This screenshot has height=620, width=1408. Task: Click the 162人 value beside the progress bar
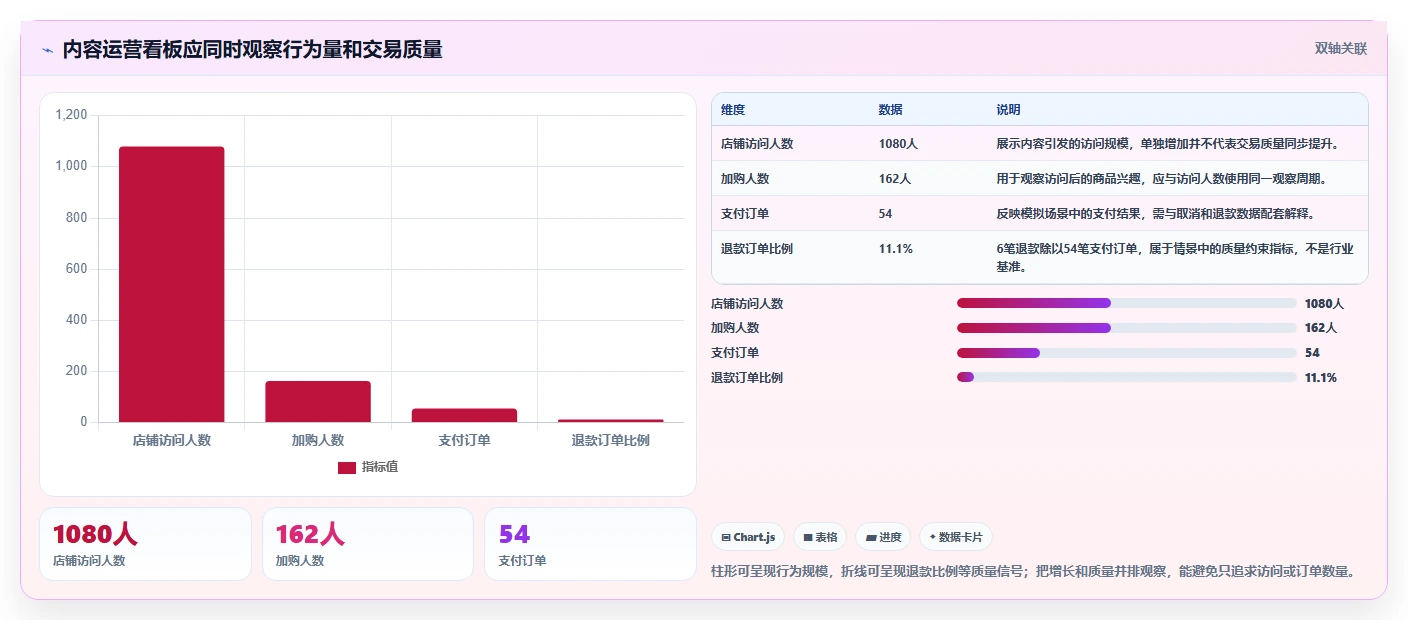pos(1321,328)
